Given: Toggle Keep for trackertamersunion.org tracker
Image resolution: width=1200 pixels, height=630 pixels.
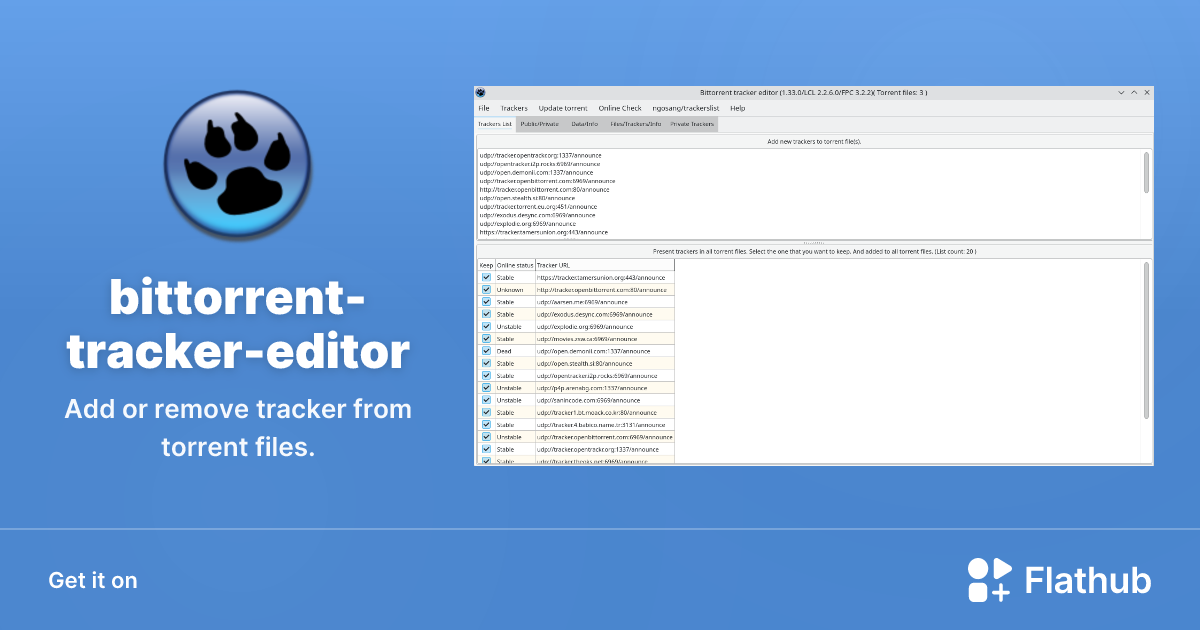Looking at the screenshot, I should (486, 278).
